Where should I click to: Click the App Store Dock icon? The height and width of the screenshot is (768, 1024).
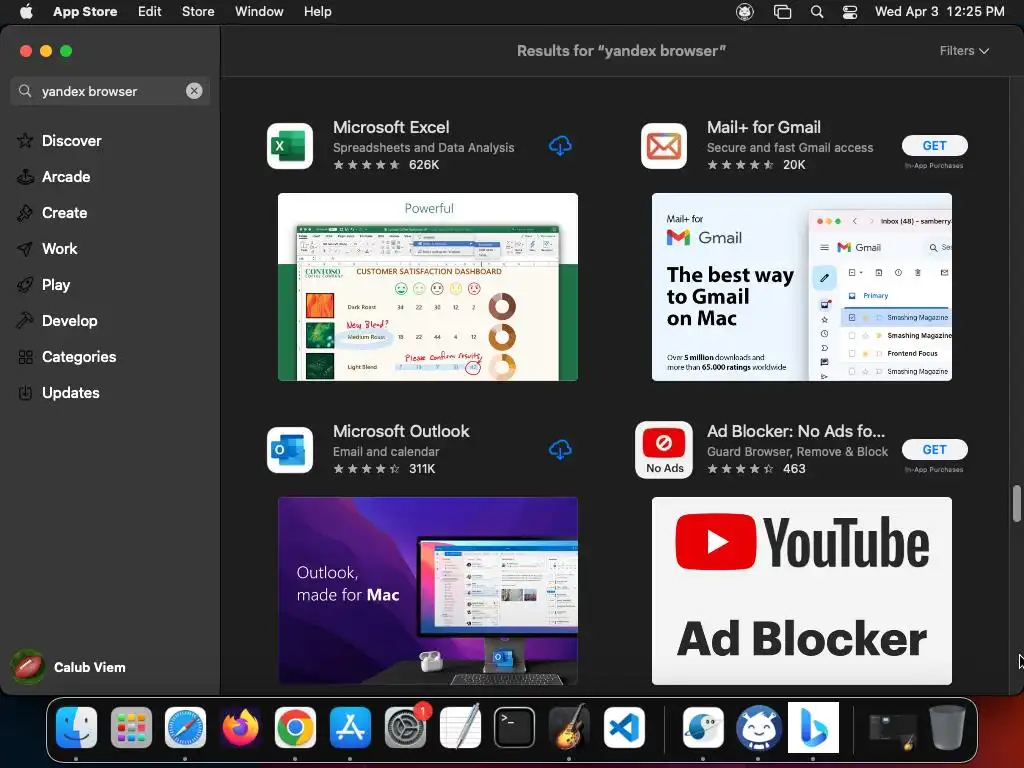350,727
